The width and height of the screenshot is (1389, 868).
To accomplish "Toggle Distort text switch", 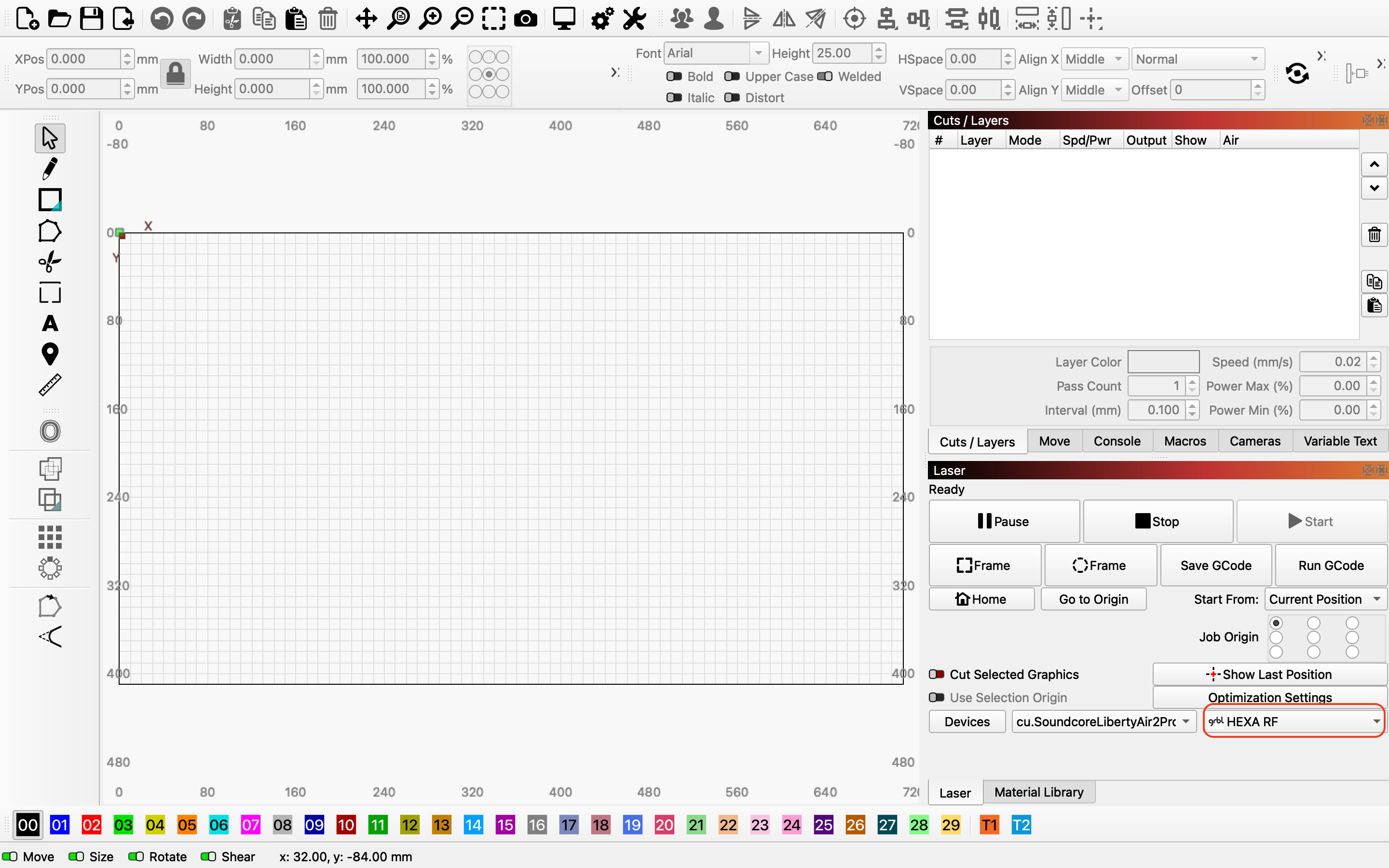I will 732,97.
